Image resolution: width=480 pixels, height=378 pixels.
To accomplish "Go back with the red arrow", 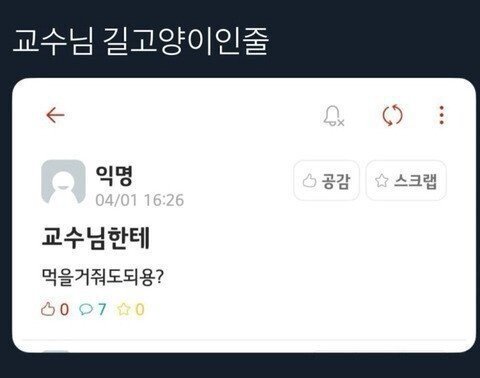I will (55, 115).
